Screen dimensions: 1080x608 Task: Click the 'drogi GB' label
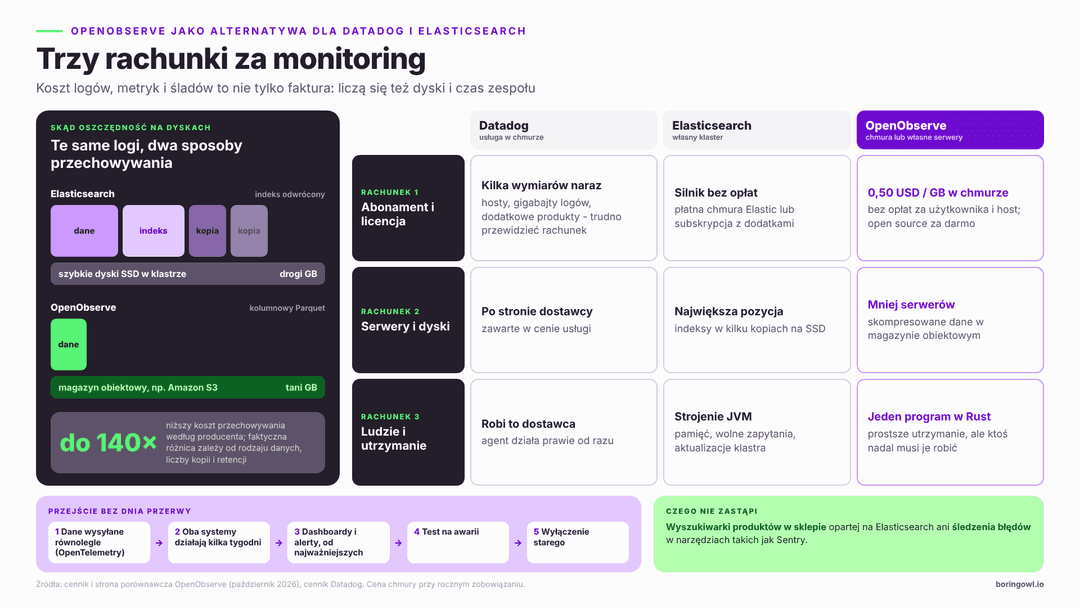pyautogui.click(x=298, y=273)
